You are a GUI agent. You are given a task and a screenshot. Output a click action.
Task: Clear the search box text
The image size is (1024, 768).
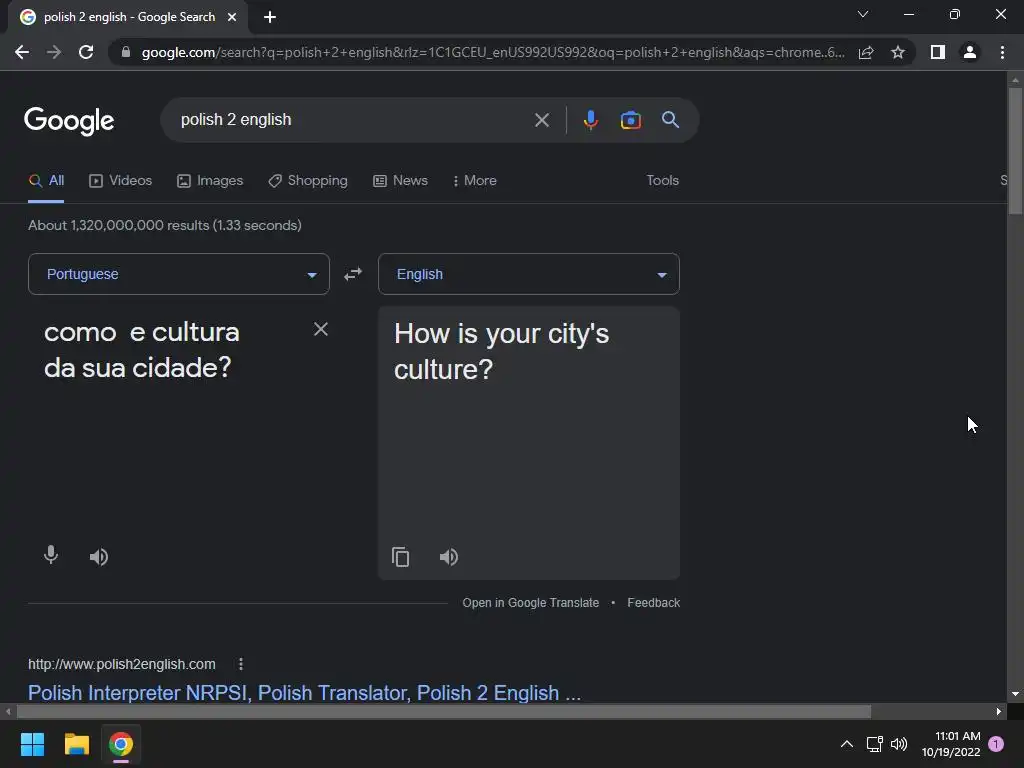point(541,120)
